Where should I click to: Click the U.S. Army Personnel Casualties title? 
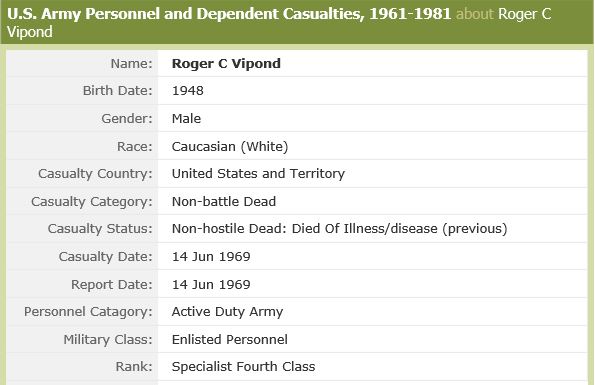tap(229, 14)
